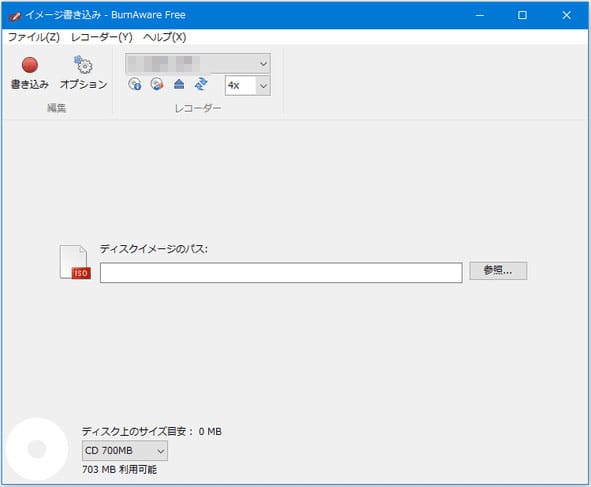Viewport: 591px width, 487px height.
Task: Open the ファイル(Z) menu
Action: point(34,37)
